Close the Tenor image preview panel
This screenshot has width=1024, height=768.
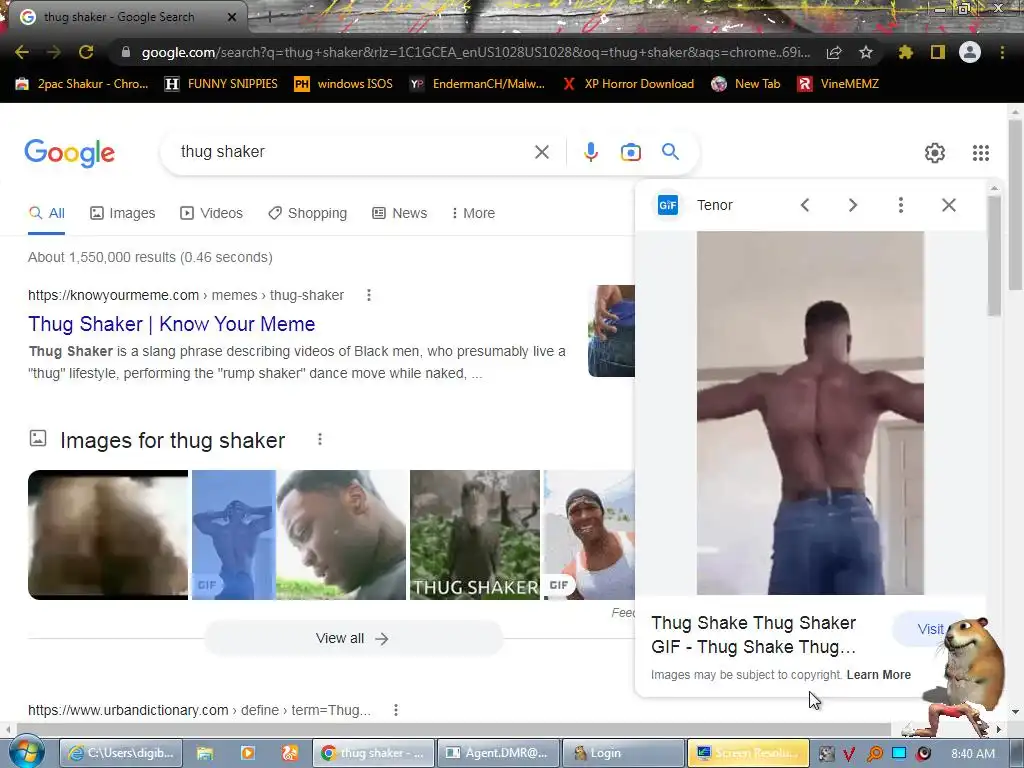pos(949,205)
